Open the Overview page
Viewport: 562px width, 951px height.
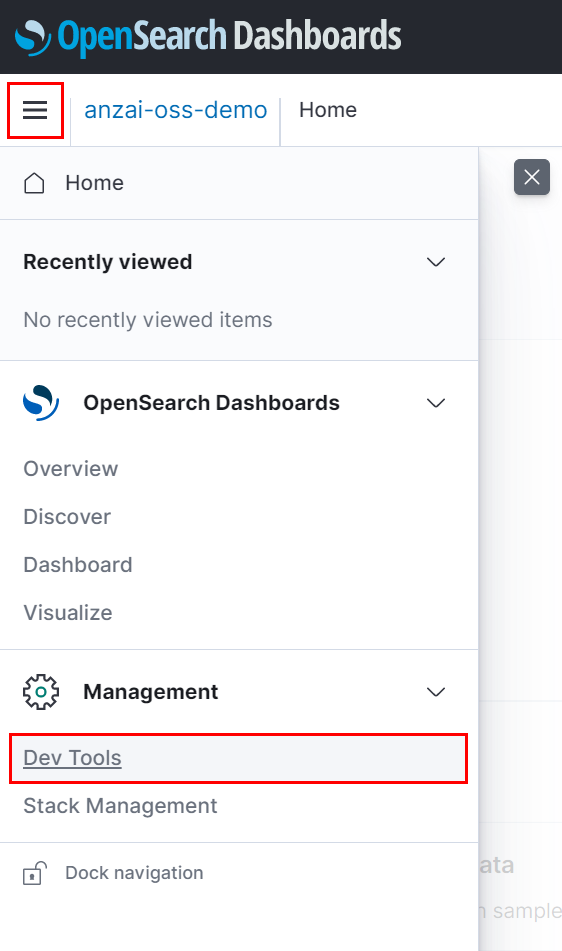tap(71, 469)
